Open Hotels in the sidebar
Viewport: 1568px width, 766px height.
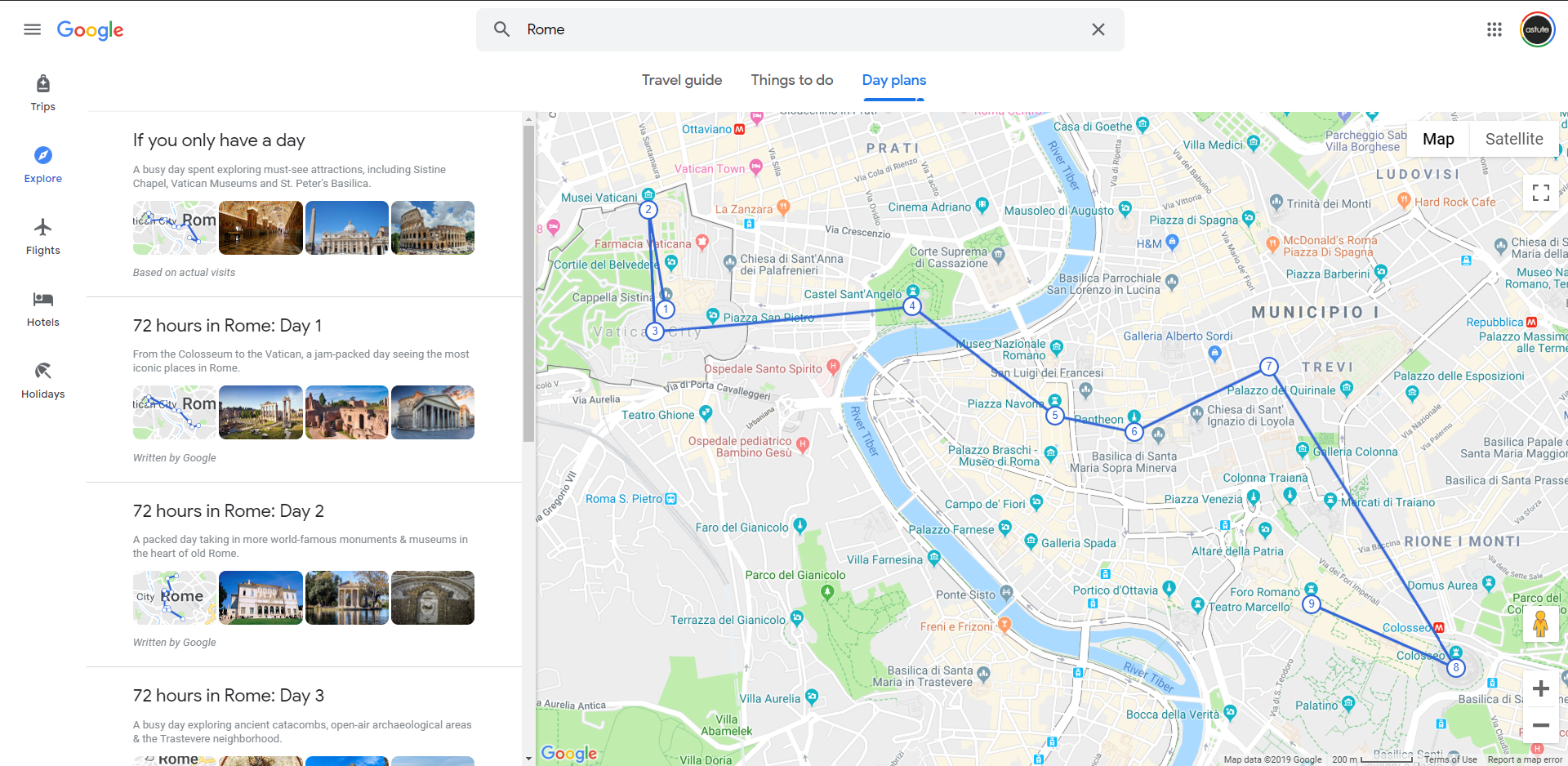(43, 309)
